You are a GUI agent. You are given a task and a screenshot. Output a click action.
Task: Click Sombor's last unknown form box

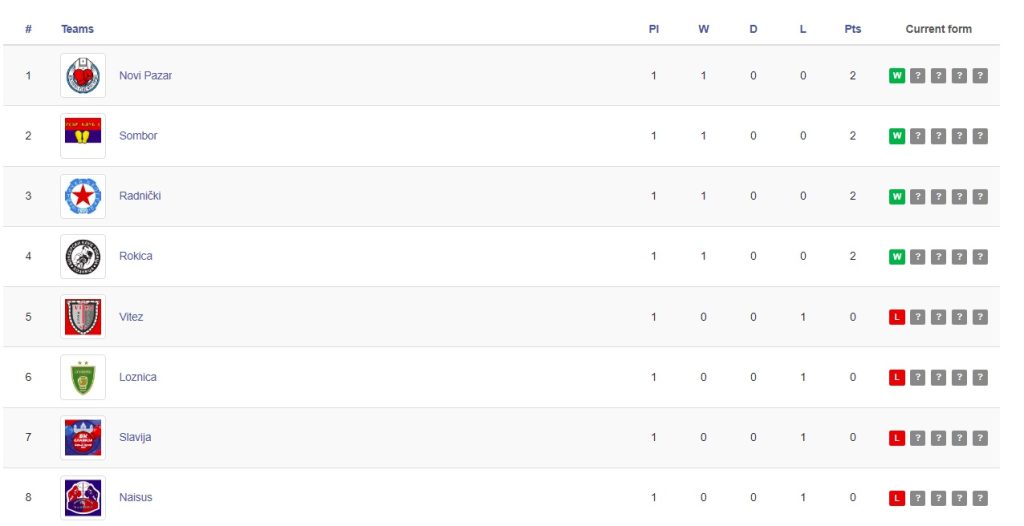(x=980, y=136)
